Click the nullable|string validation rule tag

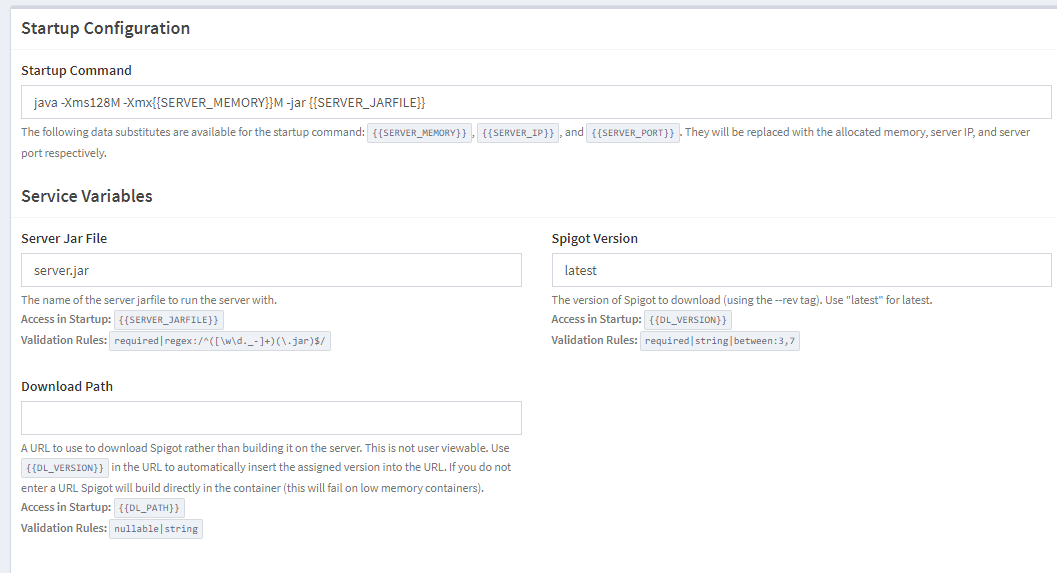(156, 529)
